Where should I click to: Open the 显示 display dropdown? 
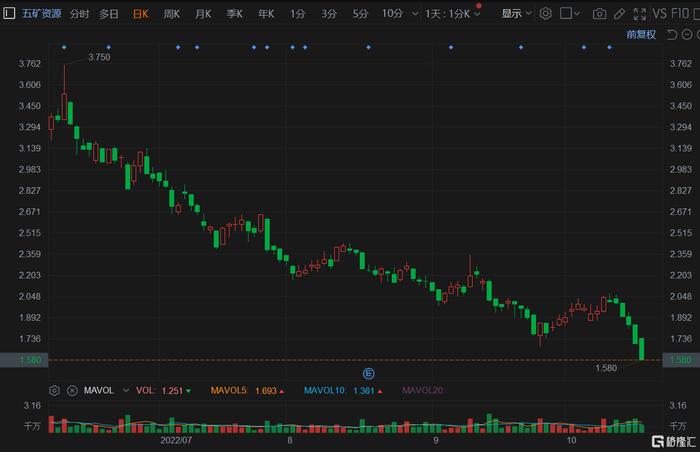pyautogui.click(x=516, y=14)
